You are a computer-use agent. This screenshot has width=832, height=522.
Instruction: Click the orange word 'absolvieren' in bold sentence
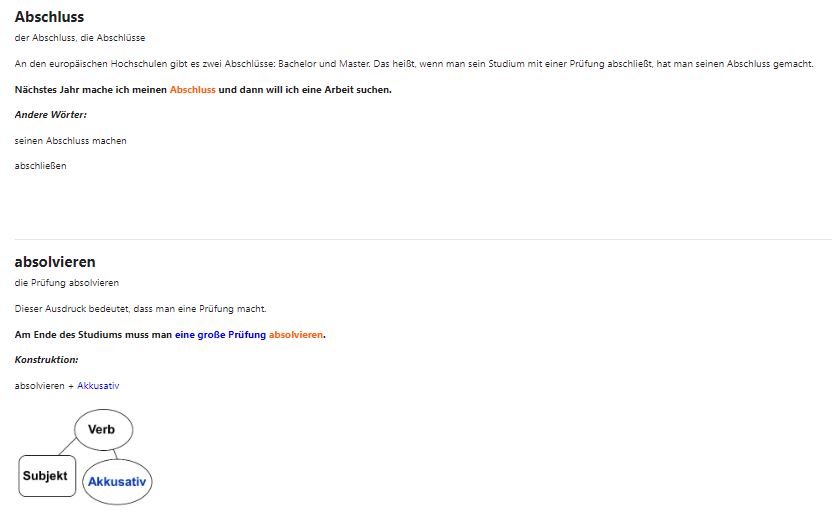click(295, 335)
